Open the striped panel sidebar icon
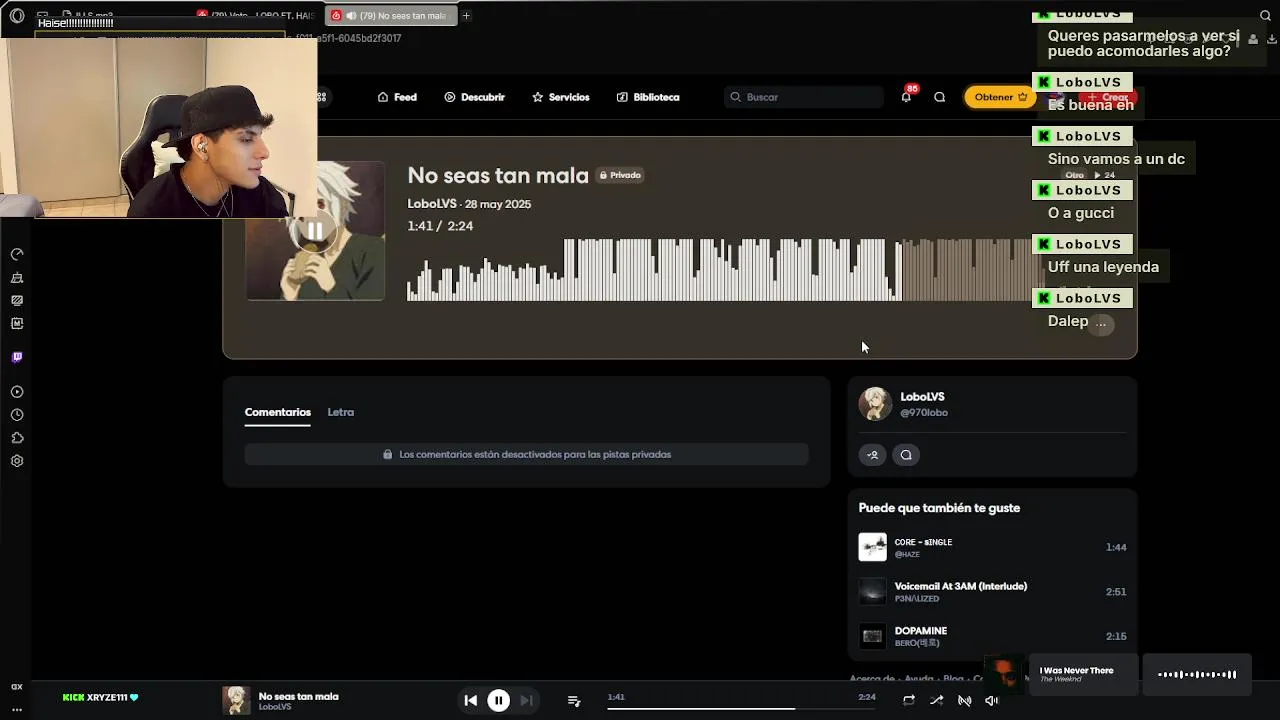 tap(17, 300)
